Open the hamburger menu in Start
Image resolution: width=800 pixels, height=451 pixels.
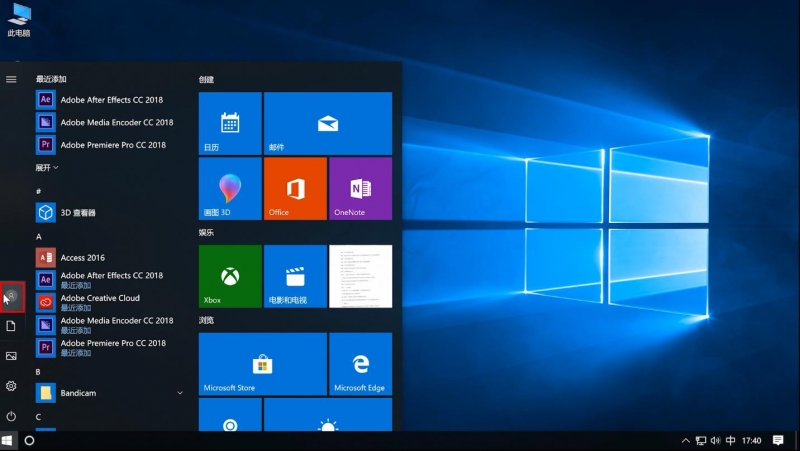pyautogui.click(x=11, y=79)
